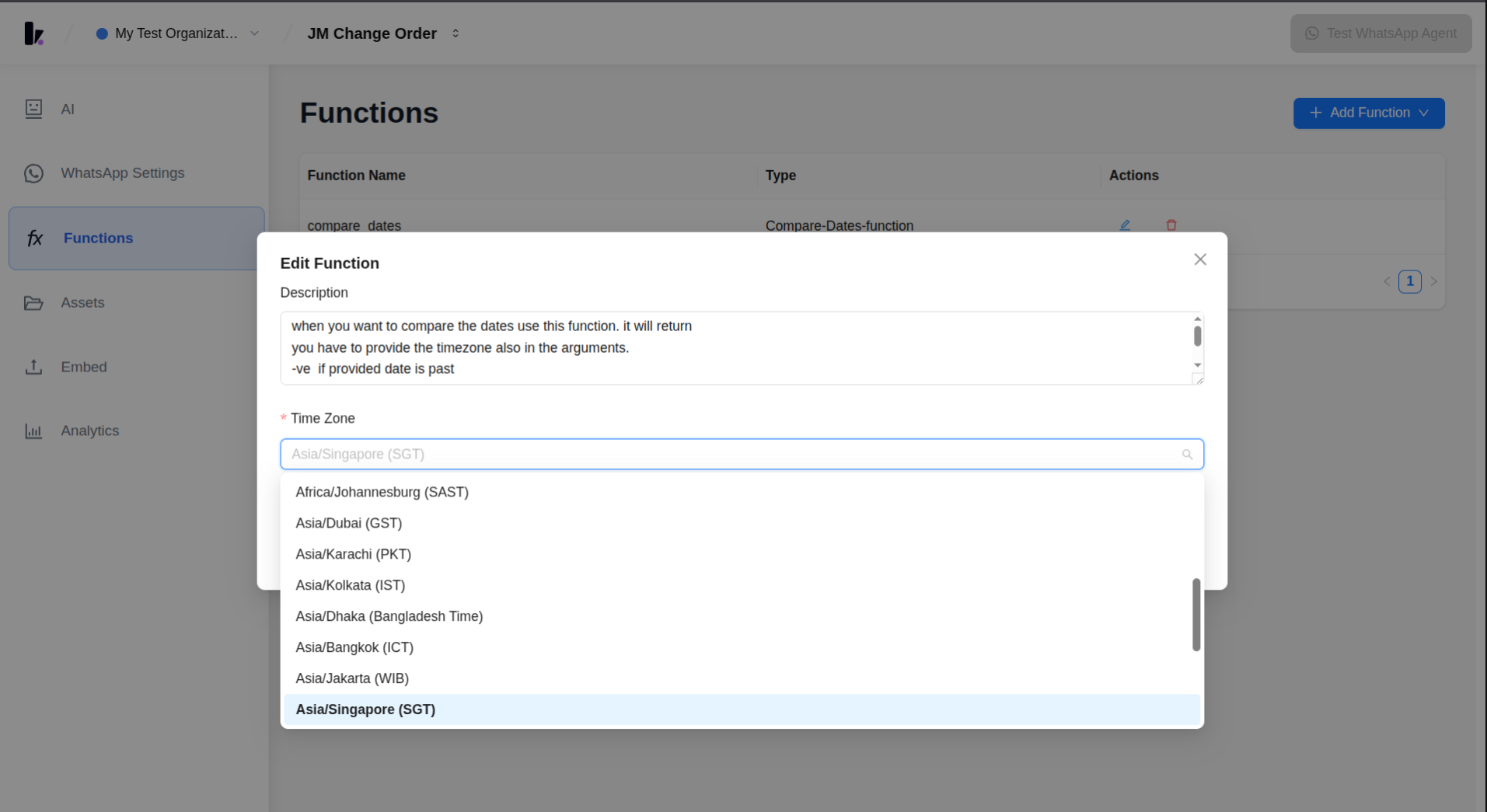Click the magnifier icon in Time Zone field
This screenshot has width=1487, height=812.
click(x=1187, y=455)
